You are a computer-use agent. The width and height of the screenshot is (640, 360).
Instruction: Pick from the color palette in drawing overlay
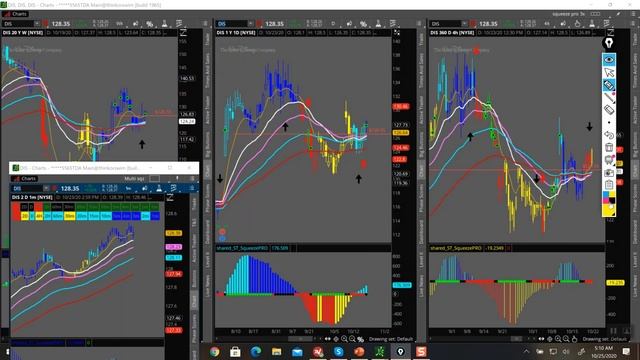click(609, 198)
